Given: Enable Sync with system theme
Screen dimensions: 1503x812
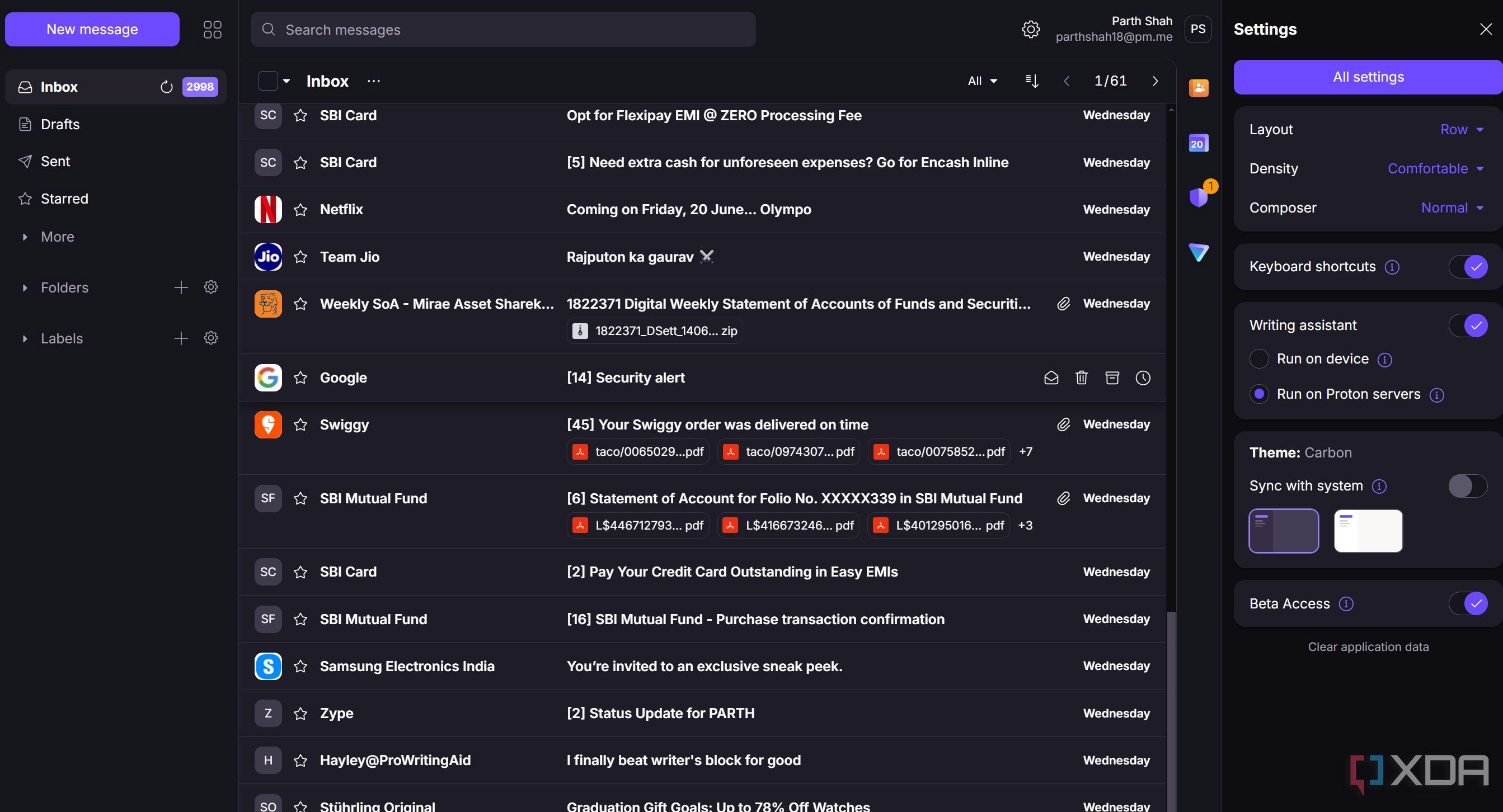Looking at the screenshot, I should (x=1467, y=486).
